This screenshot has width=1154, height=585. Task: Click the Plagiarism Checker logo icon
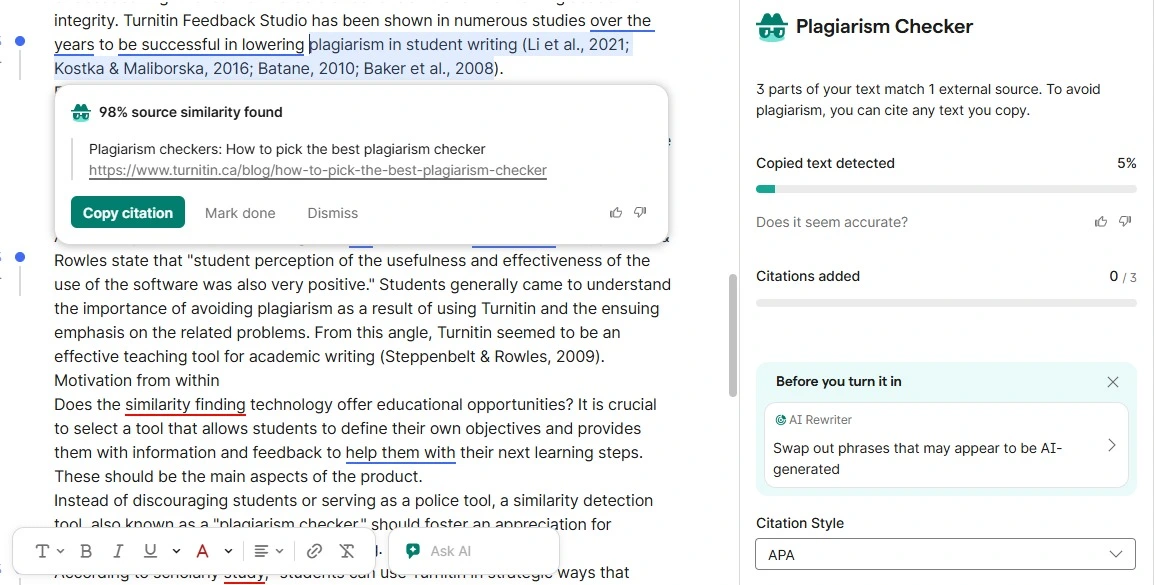(772, 27)
